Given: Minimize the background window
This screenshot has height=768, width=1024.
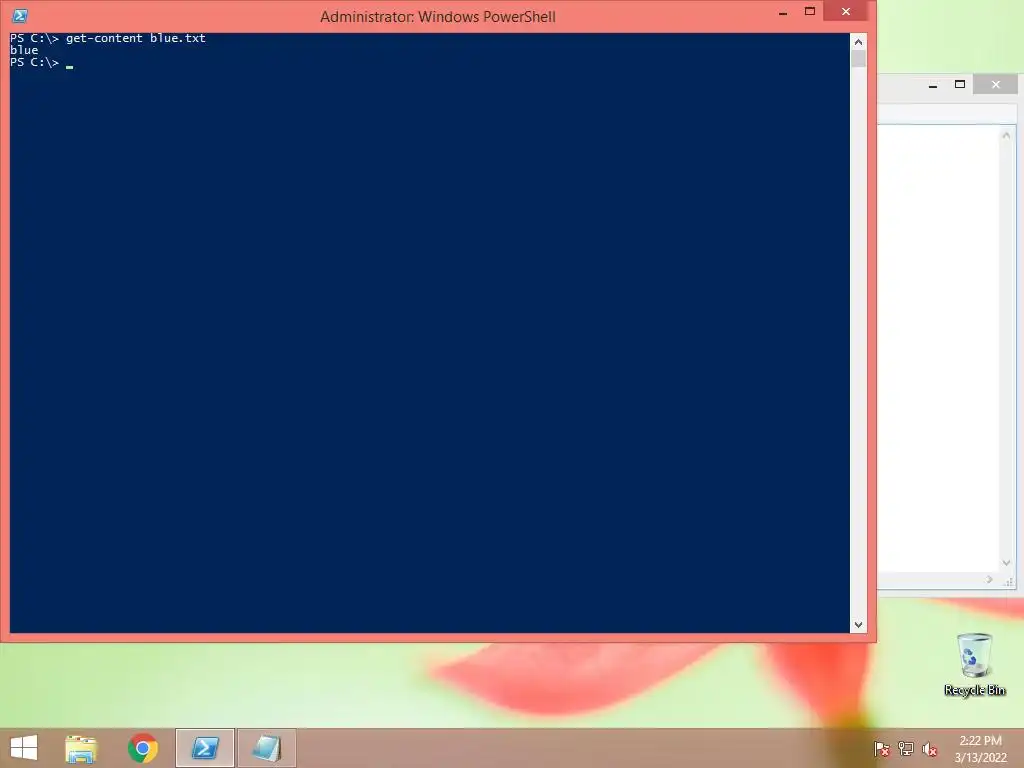Looking at the screenshot, I should click(x=933, y=85).
